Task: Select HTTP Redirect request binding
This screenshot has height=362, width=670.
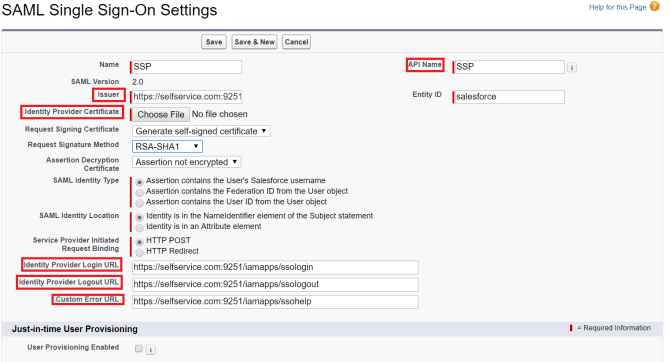Action: (139, 252)
